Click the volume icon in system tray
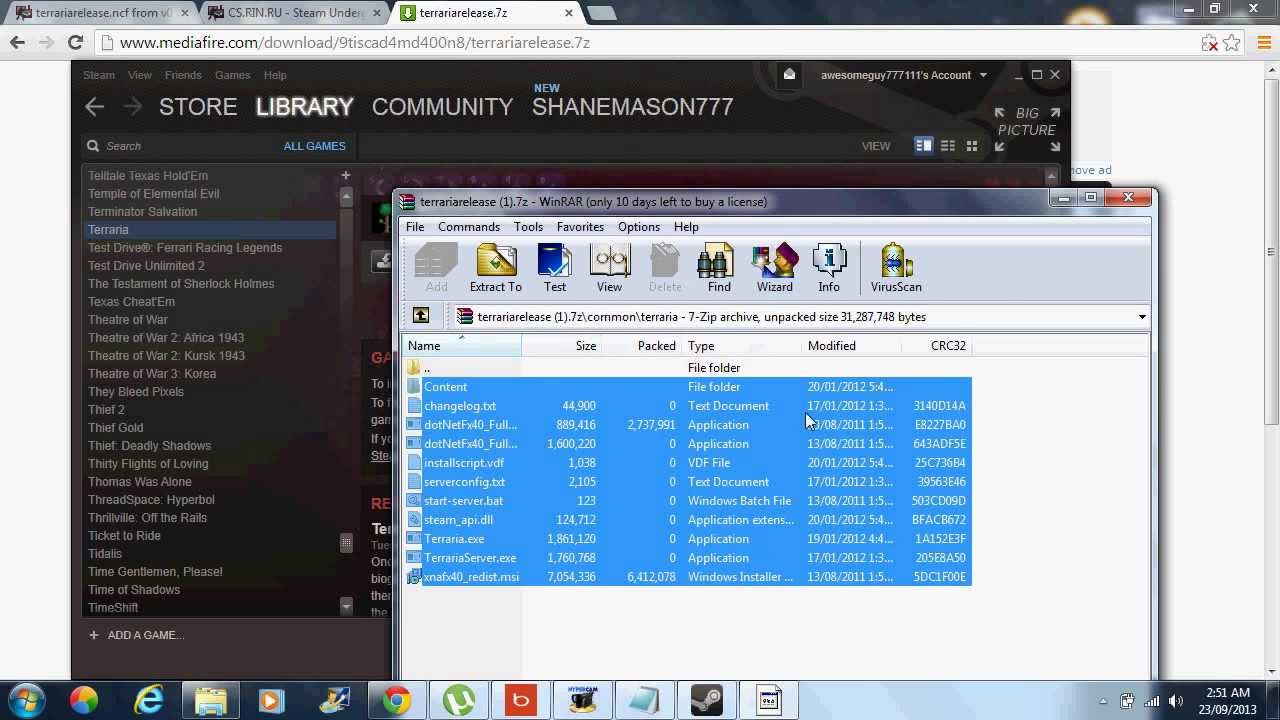Viewport: 1280px width, 720px height. (x=1176, y=701)
